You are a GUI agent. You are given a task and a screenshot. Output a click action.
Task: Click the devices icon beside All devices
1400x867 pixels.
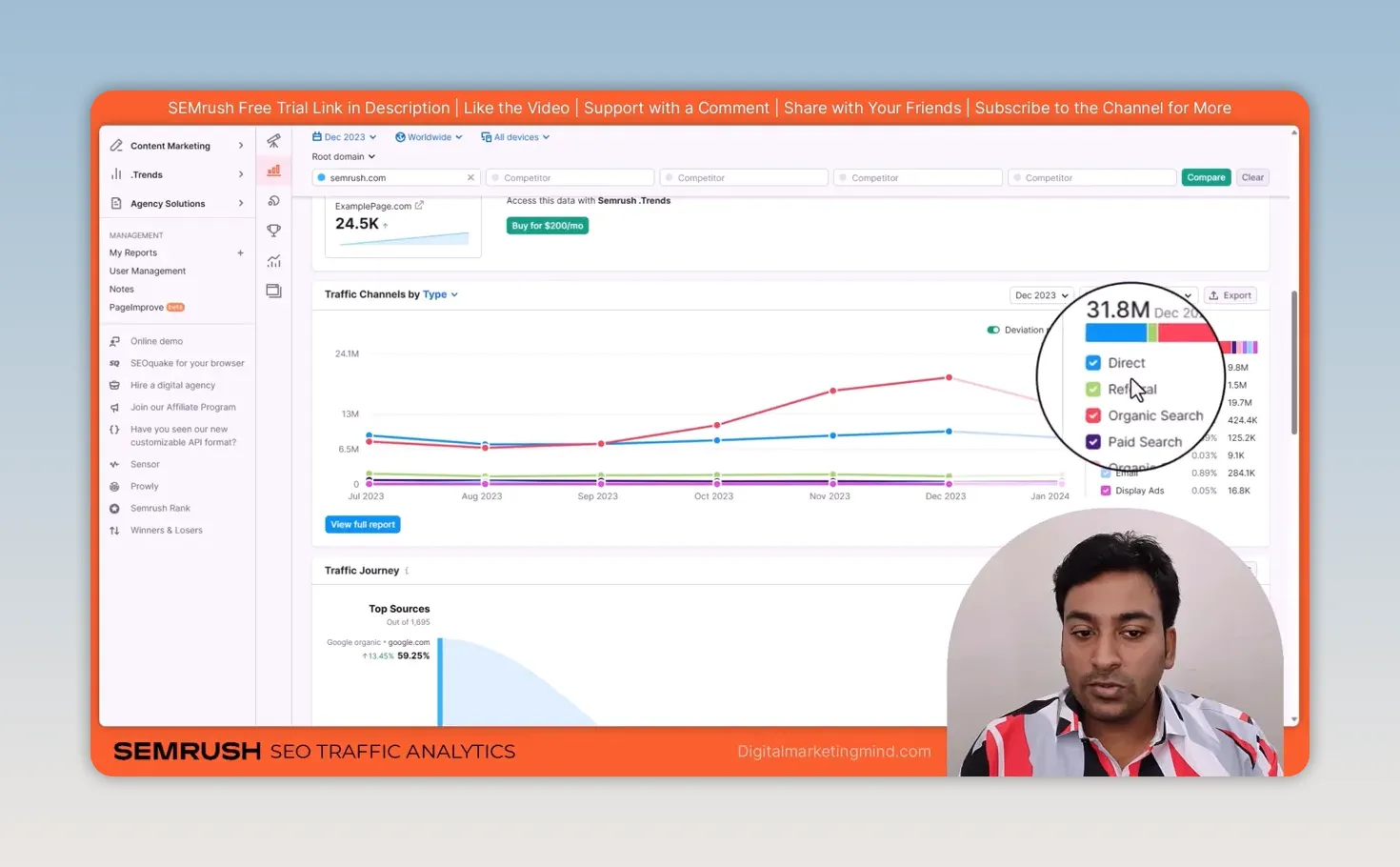coord(486,137)
